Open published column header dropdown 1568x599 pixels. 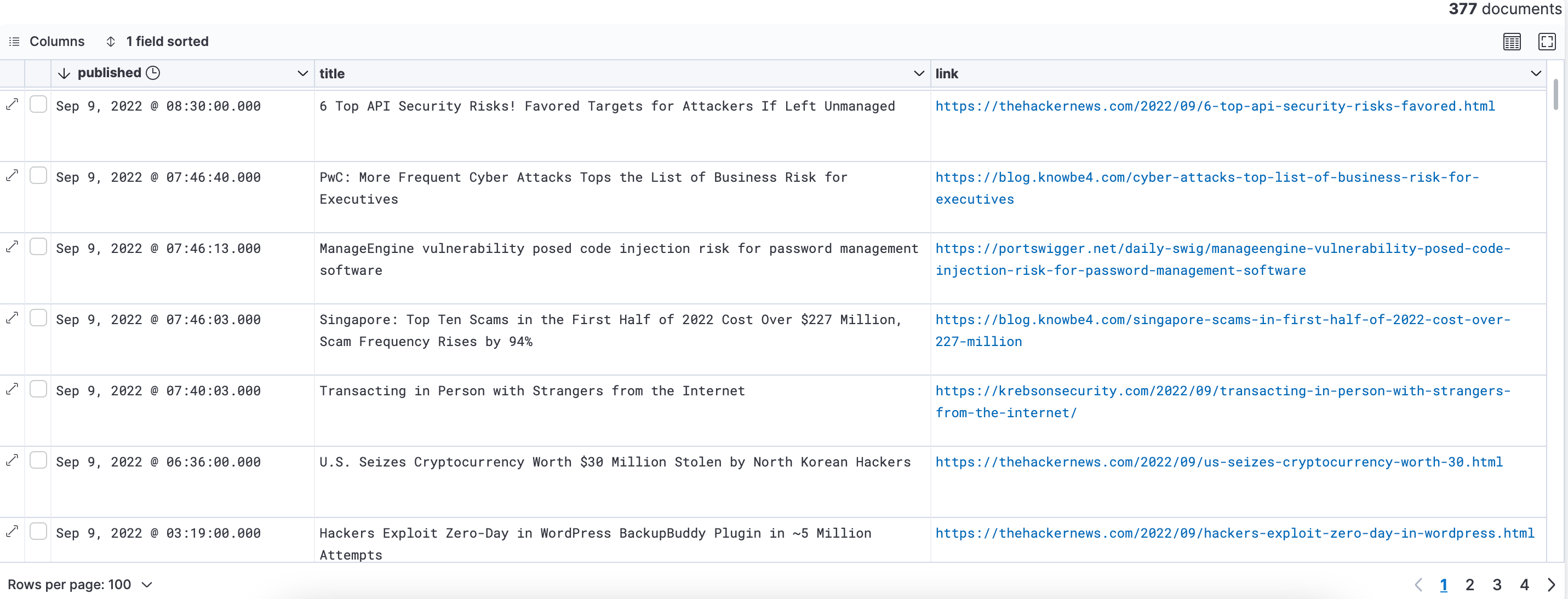[302, 73]
